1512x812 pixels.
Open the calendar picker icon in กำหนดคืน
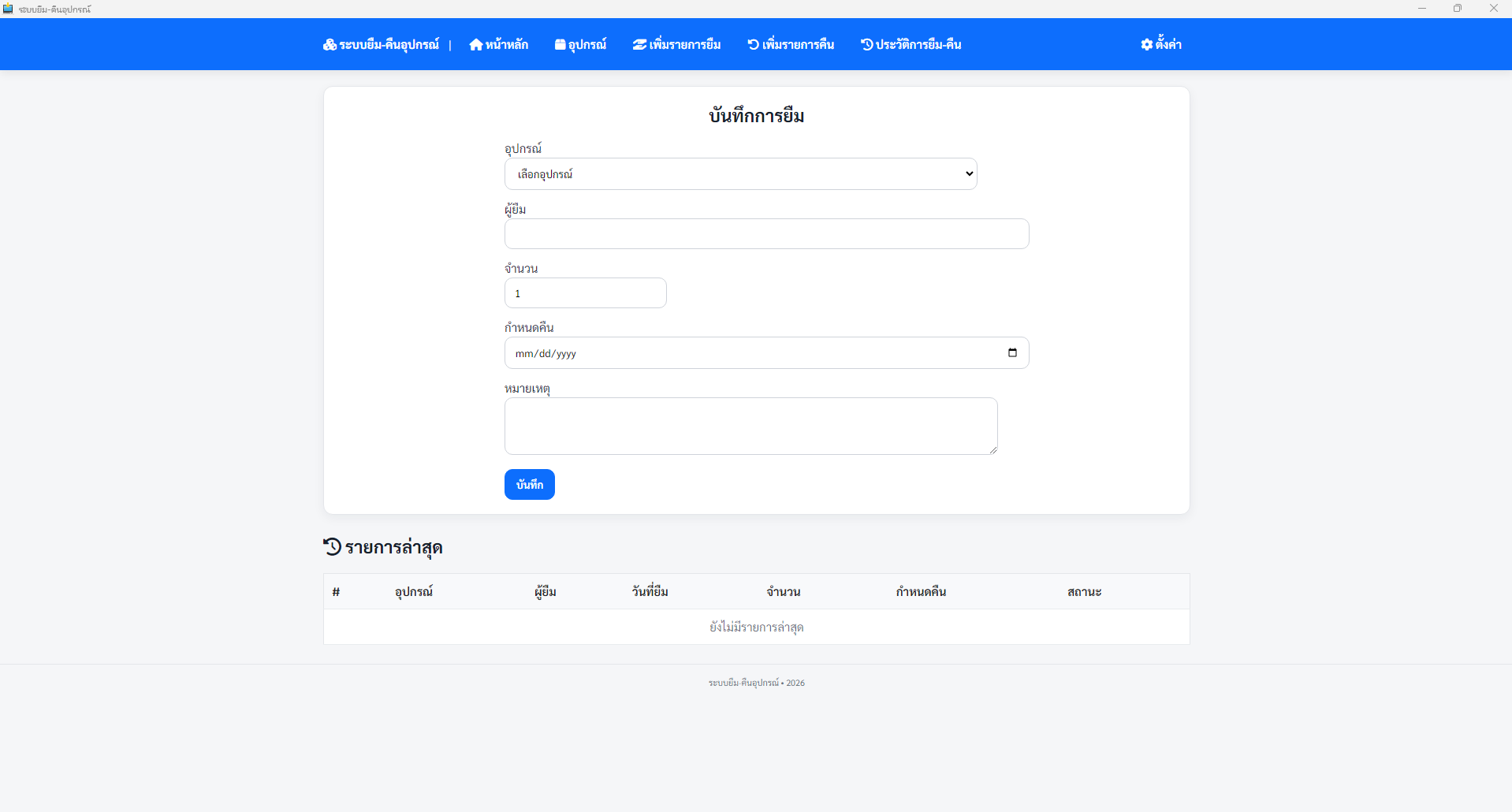[1012, 353]
